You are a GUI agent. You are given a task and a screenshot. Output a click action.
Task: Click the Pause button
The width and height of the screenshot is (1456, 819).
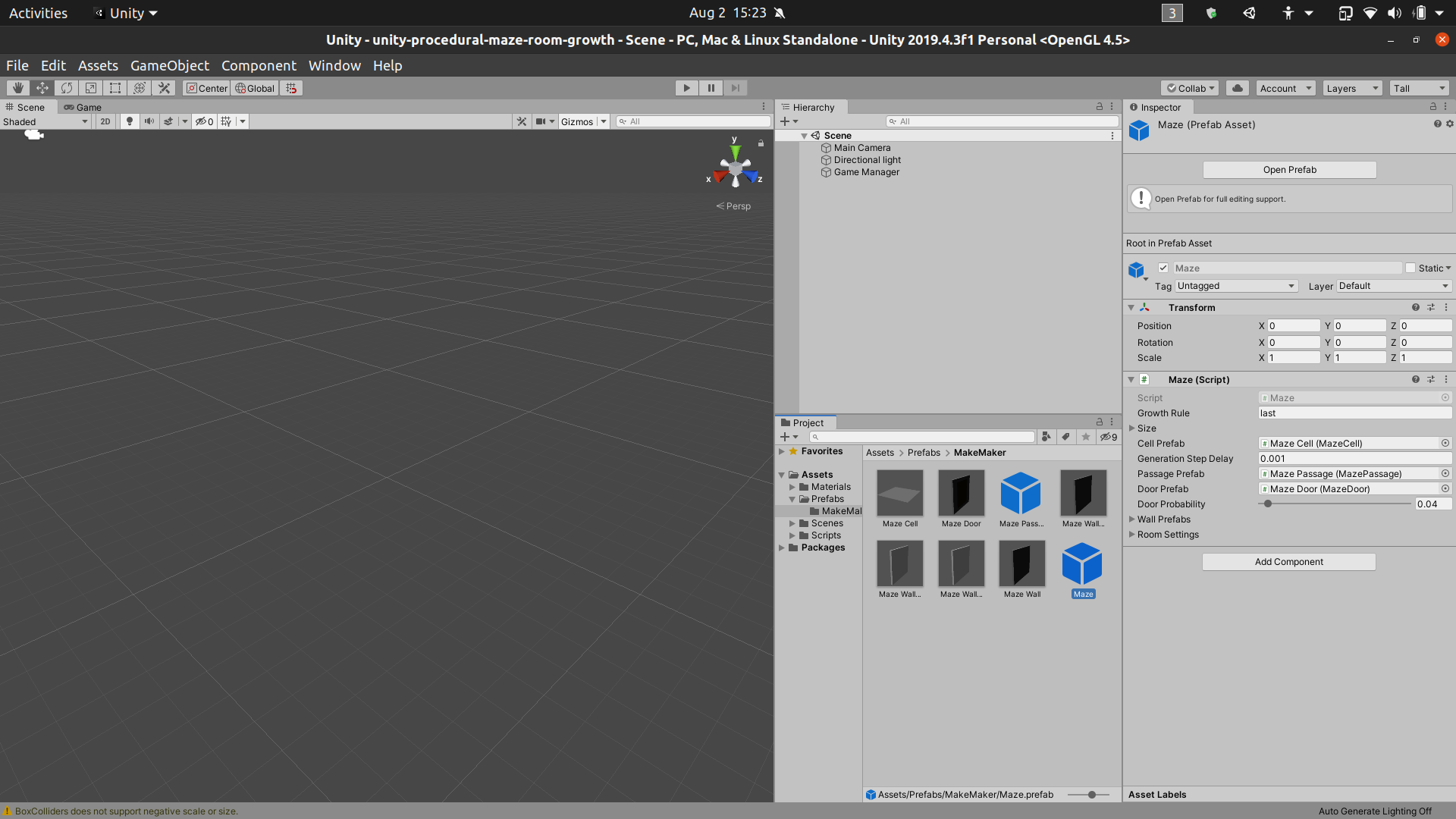click(711, 88)
